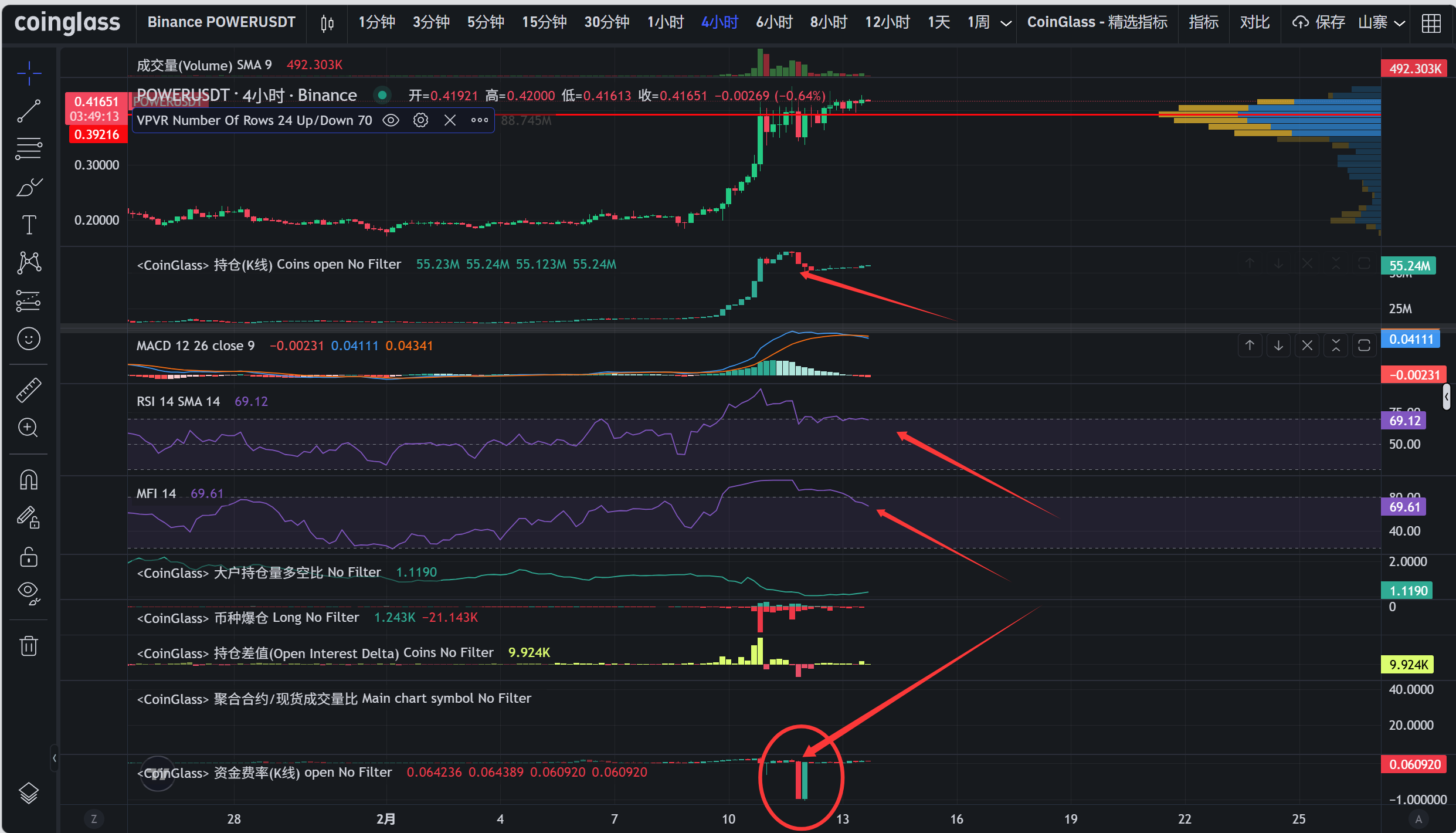Image resolution: width=1456 pixels, height=833 pixels.
Task: Toggle VPVR indicator visibility eye
Action: 391,120
